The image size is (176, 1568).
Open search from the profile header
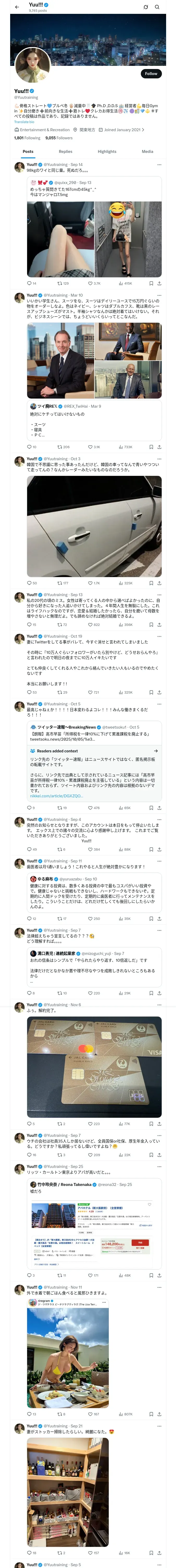tap(157, 7)
